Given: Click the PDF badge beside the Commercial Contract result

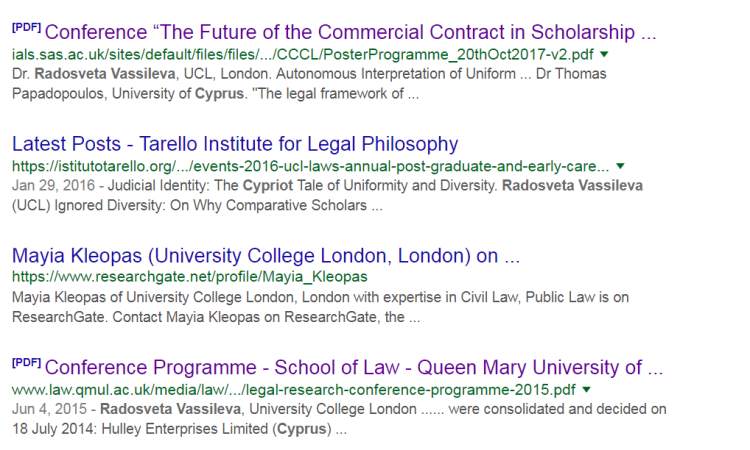Looking at the screenshot, I should [26, 26].
